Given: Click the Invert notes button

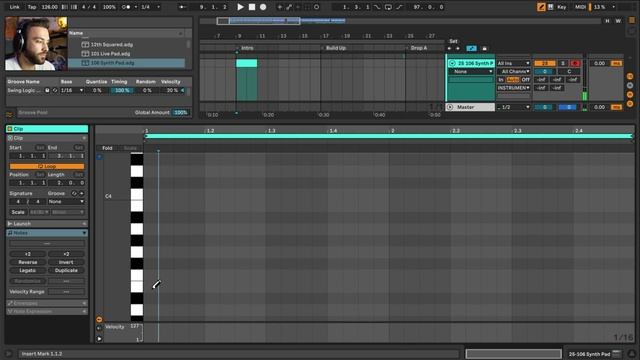Looking at the screenshot, I should coord(66,262).
